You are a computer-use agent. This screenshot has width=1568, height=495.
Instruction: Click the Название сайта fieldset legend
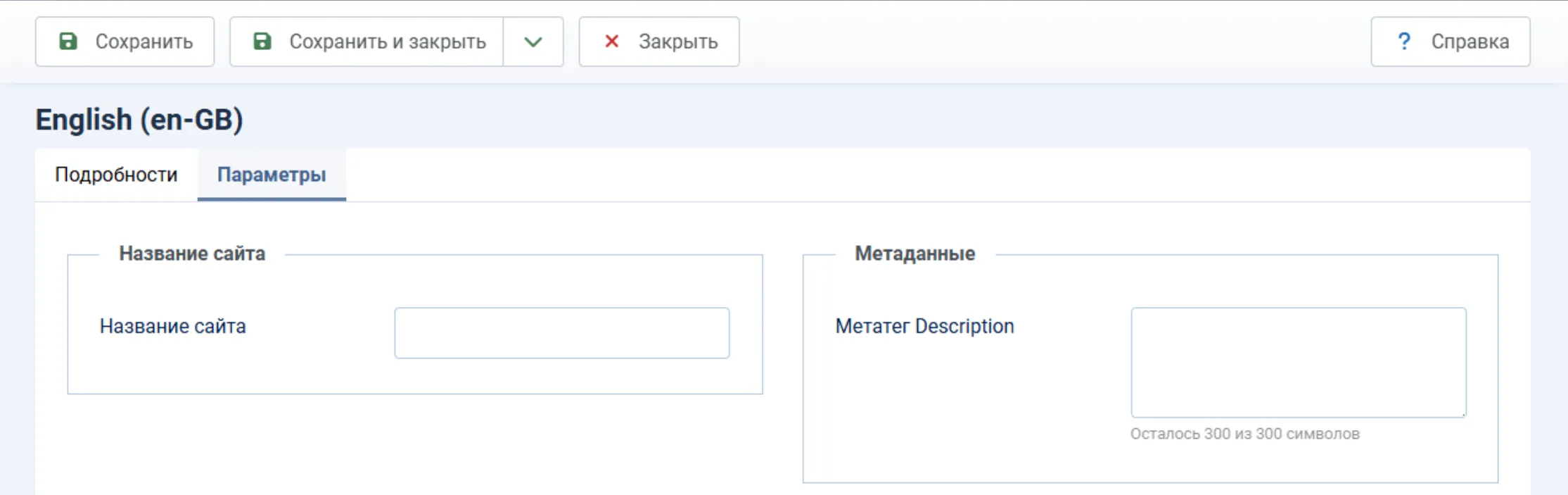pyautogui.click(x=192, y=253)
